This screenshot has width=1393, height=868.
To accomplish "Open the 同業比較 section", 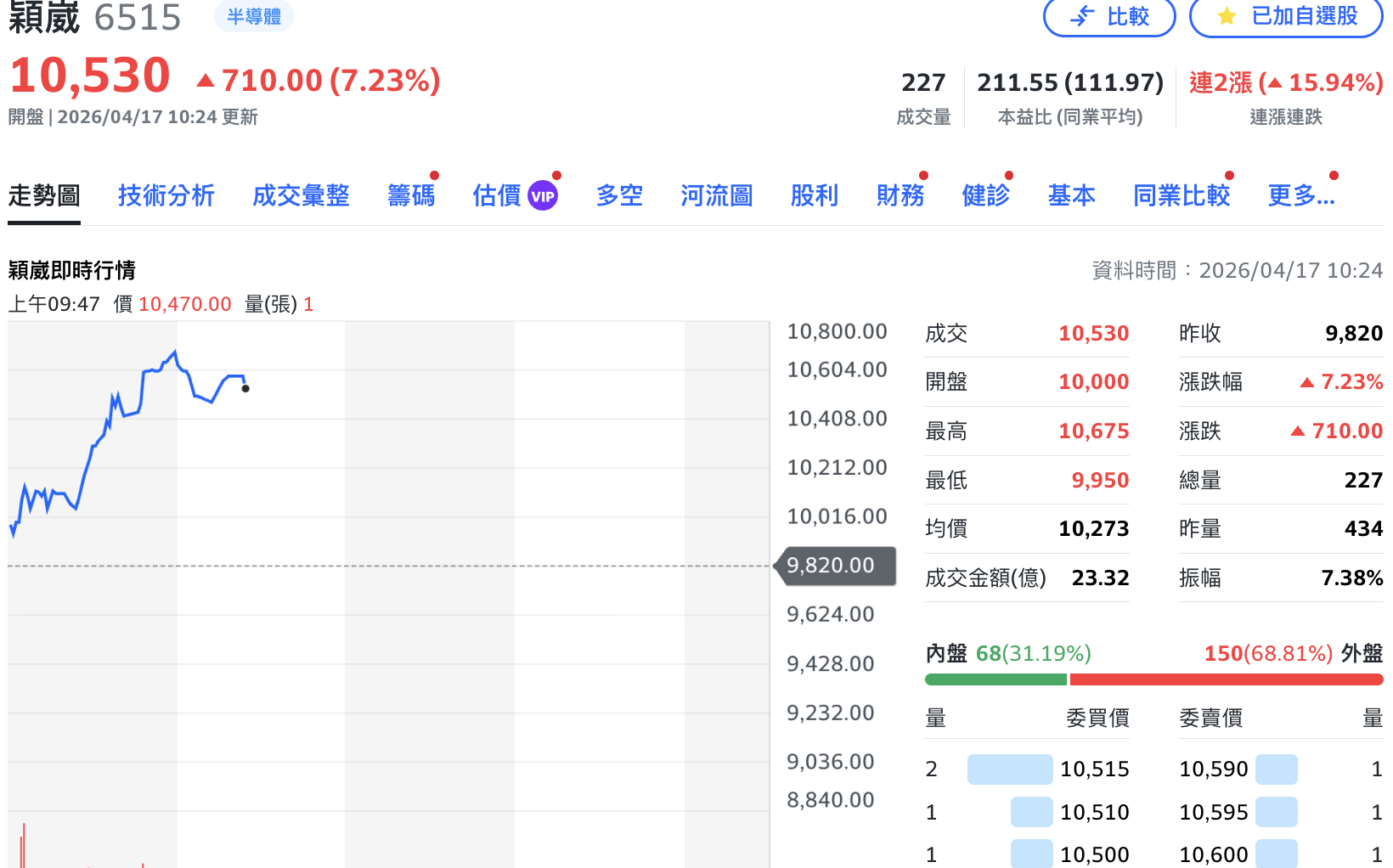I will pos(1181,195).
